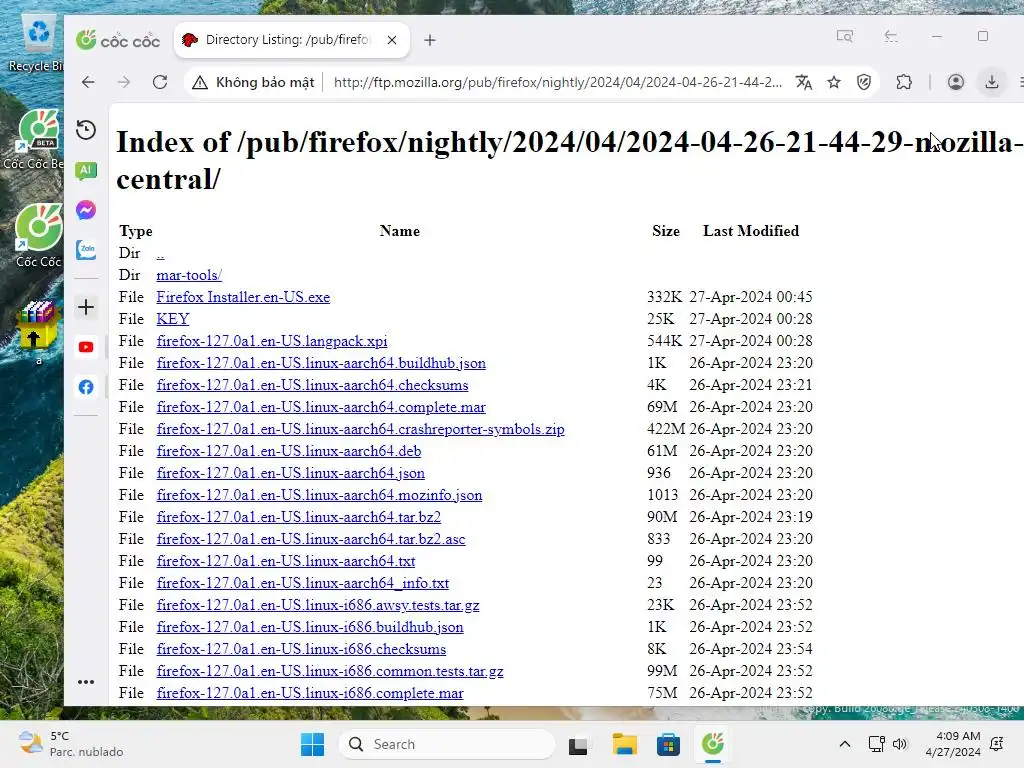Open a new tab
Screen dimensions: 1024x768
click(x=430, y=40)
